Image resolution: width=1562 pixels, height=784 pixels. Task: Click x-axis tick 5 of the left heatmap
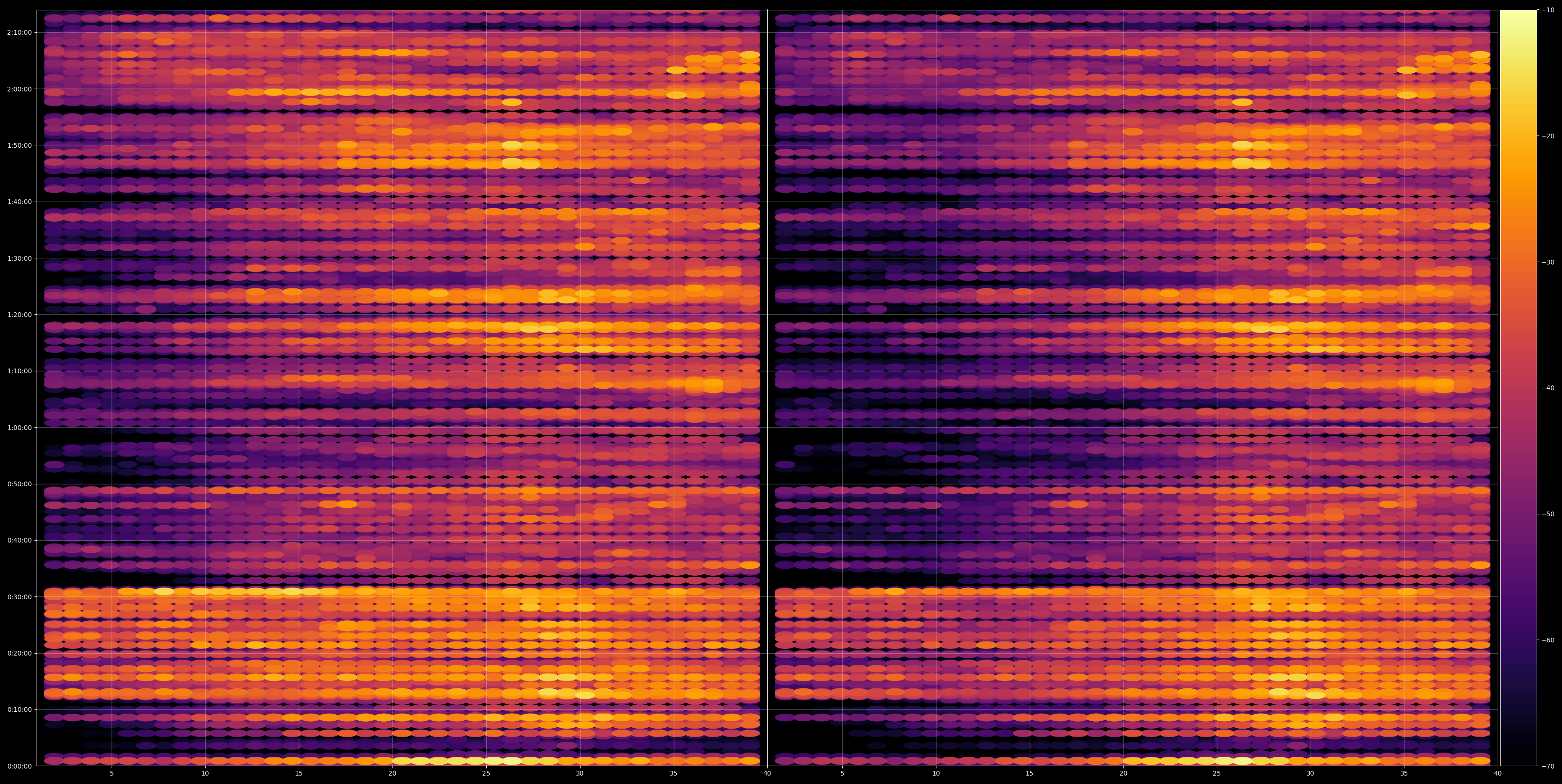tap(112, 774)
